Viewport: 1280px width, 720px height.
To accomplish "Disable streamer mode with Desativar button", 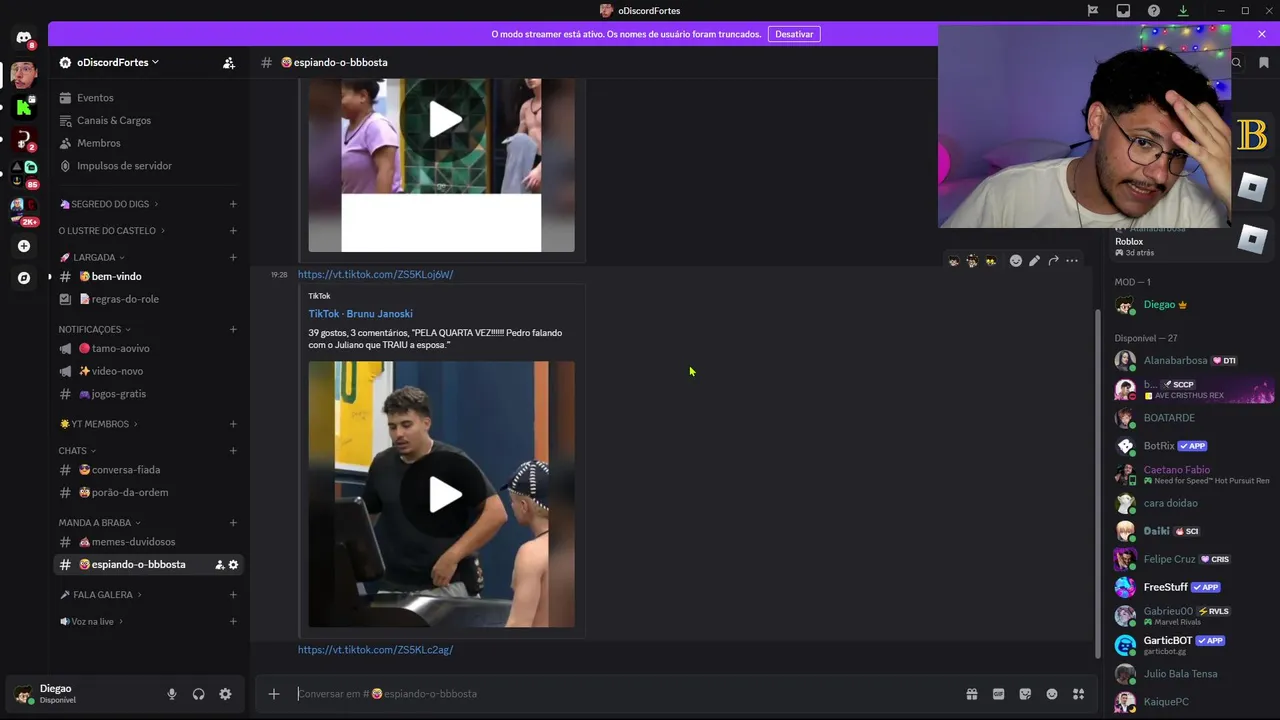I will 794,34.
